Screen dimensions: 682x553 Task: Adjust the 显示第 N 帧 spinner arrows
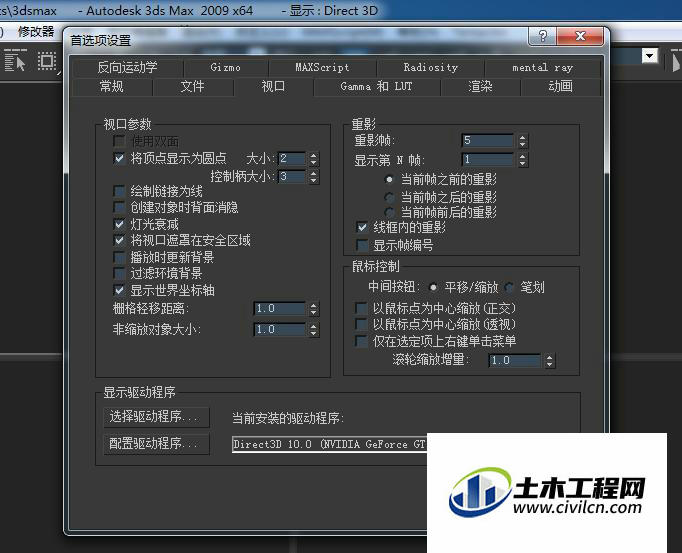click(x=522, y=160)
